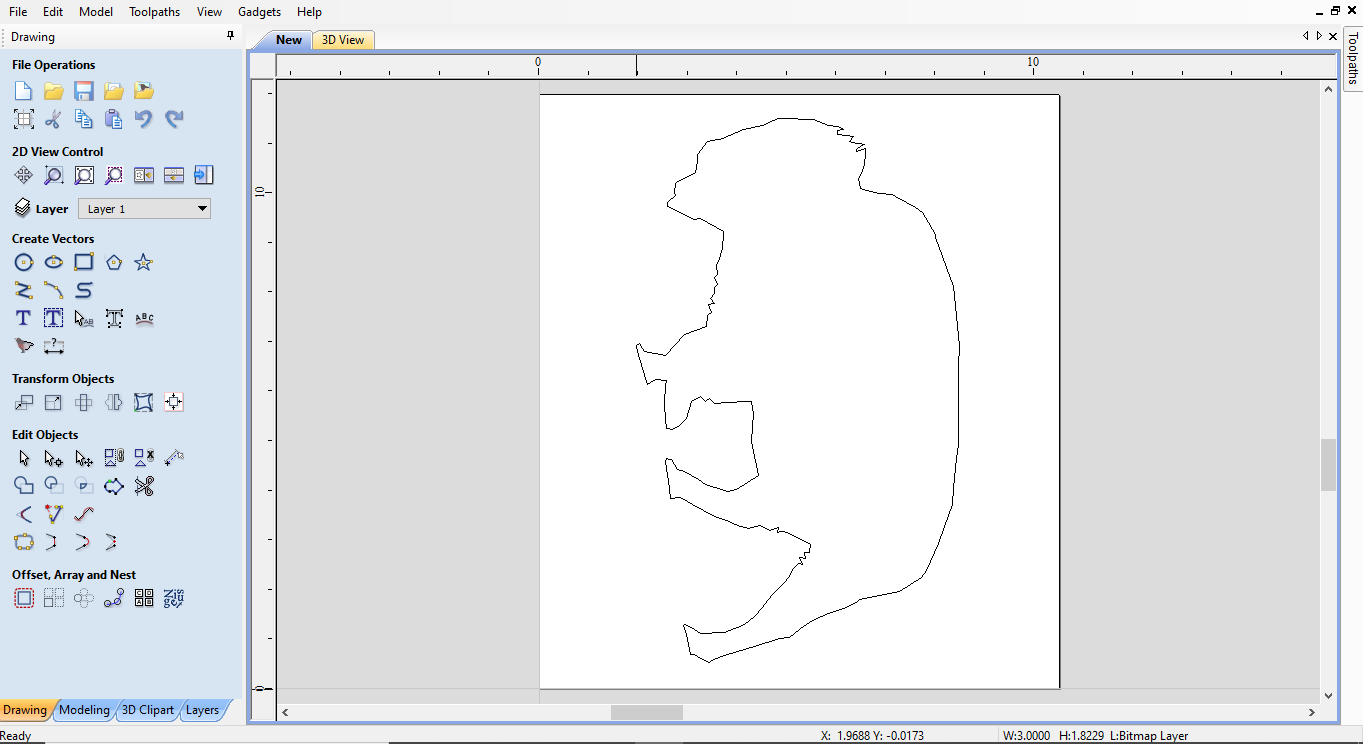This screenshot has width=1363, height=744.
Task: Select the Draw Curve tool
Action: click(x=84, y=290)
